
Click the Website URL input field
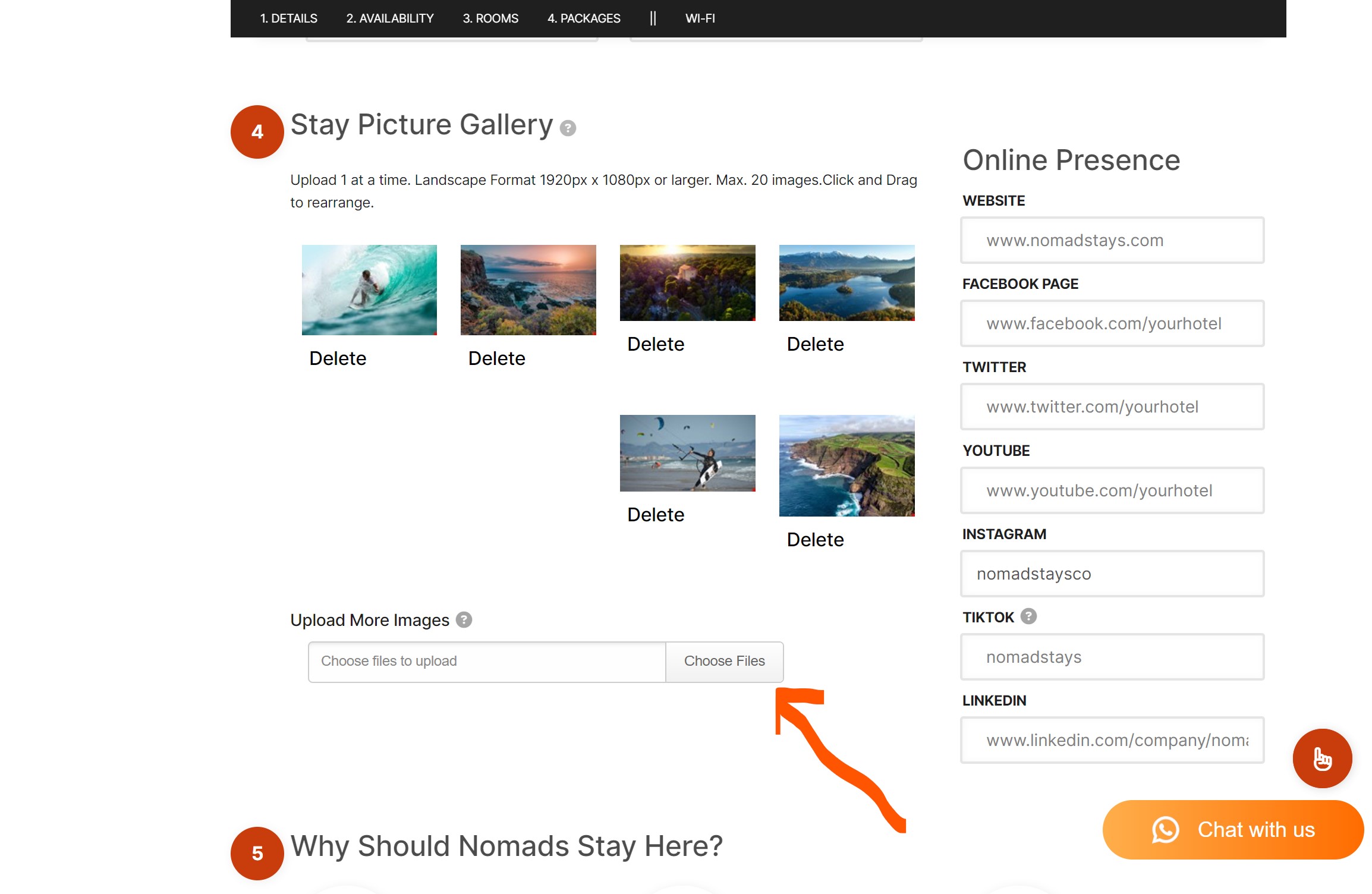pyautogui.click(x=1112, y=240)
